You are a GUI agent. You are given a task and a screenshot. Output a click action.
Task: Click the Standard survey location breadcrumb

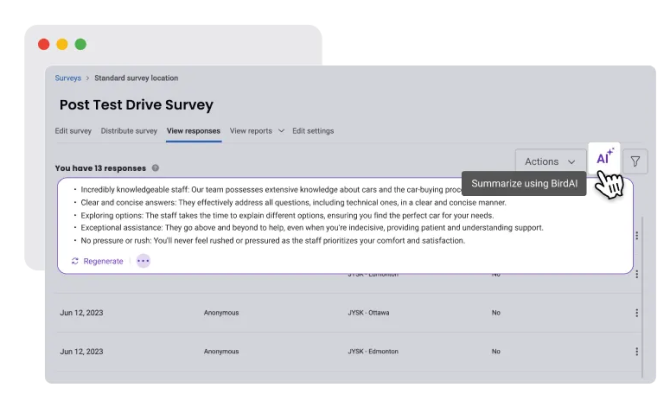[136, 78]
